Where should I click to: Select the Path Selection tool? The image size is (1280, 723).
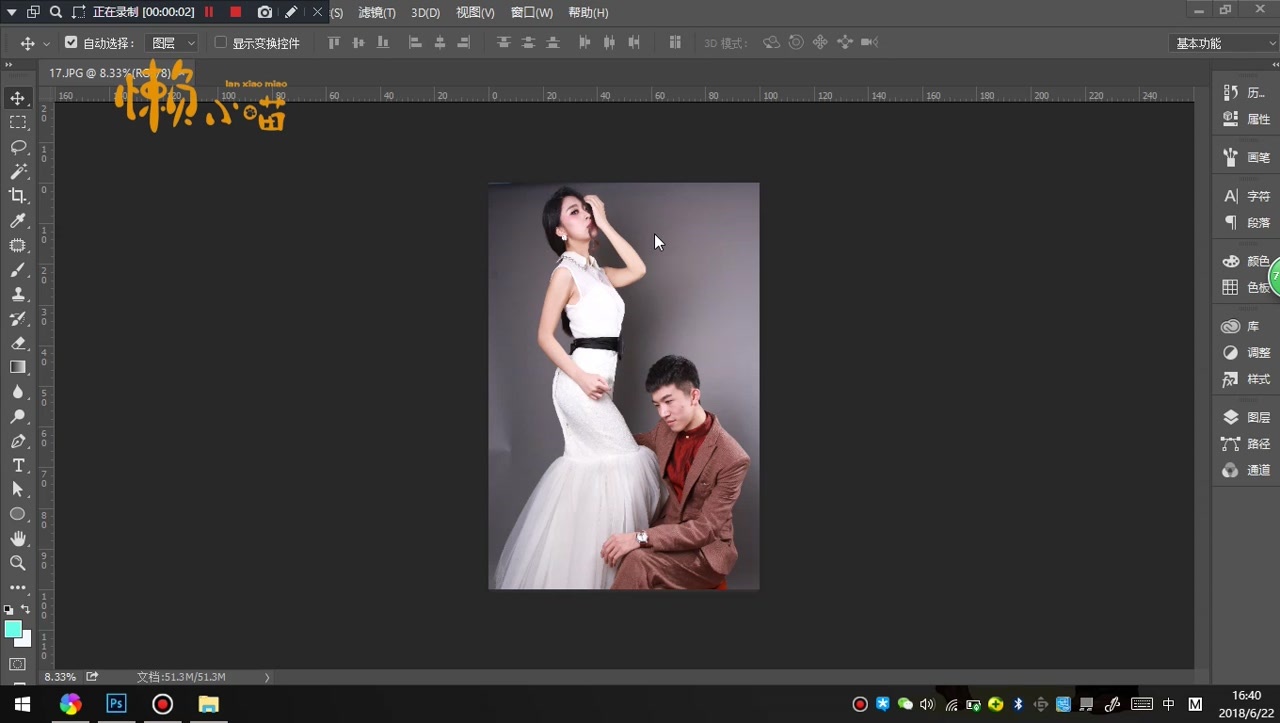(x=18, y=490)
